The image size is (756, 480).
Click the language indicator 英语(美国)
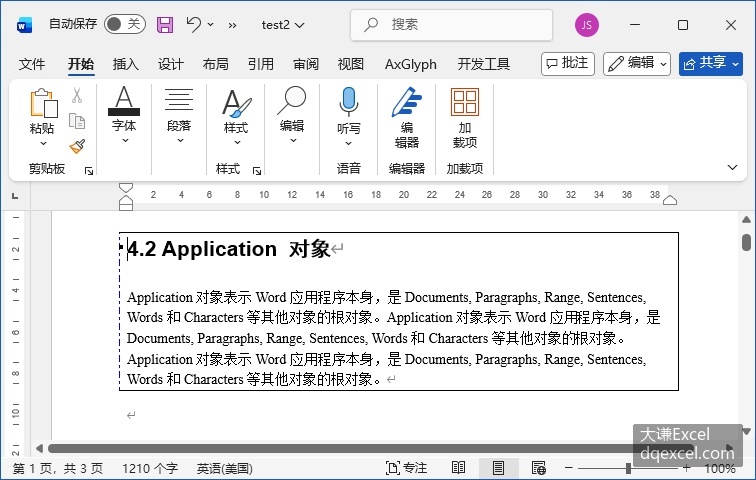[x=224, y=468]
